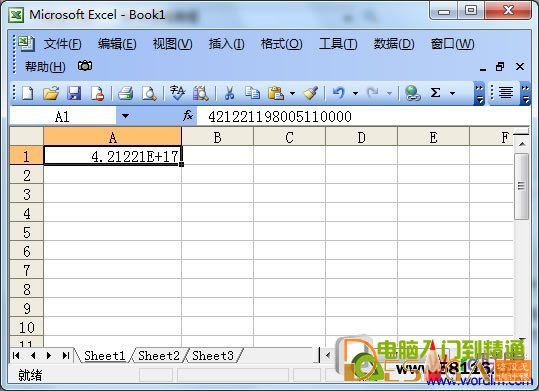Select column A header
The image size is (539, 391).
(113, 137)
